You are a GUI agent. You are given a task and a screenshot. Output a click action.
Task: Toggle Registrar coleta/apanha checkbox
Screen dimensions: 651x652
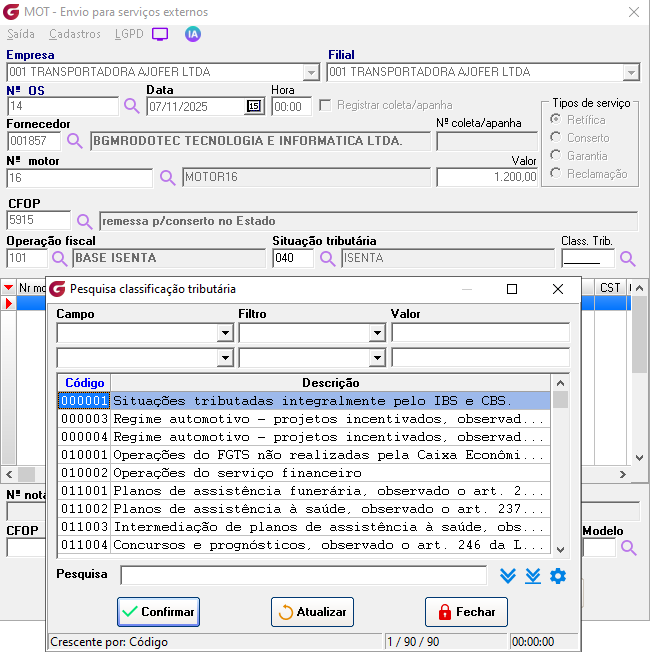325,105
